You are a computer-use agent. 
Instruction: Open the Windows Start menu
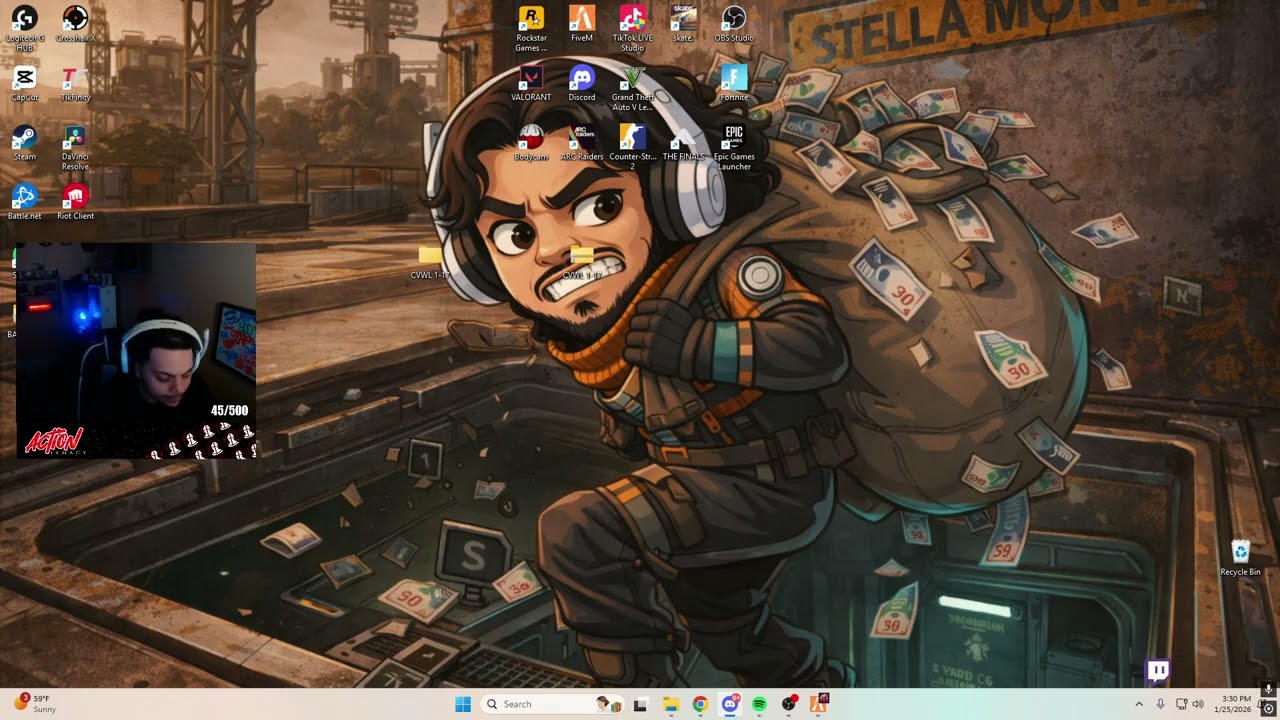click(x=463, y=704)
